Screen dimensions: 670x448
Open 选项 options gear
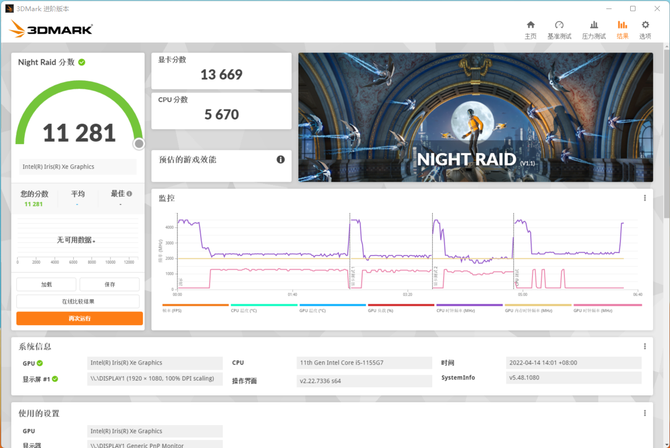pyautogui.click(x=645, y=29)
